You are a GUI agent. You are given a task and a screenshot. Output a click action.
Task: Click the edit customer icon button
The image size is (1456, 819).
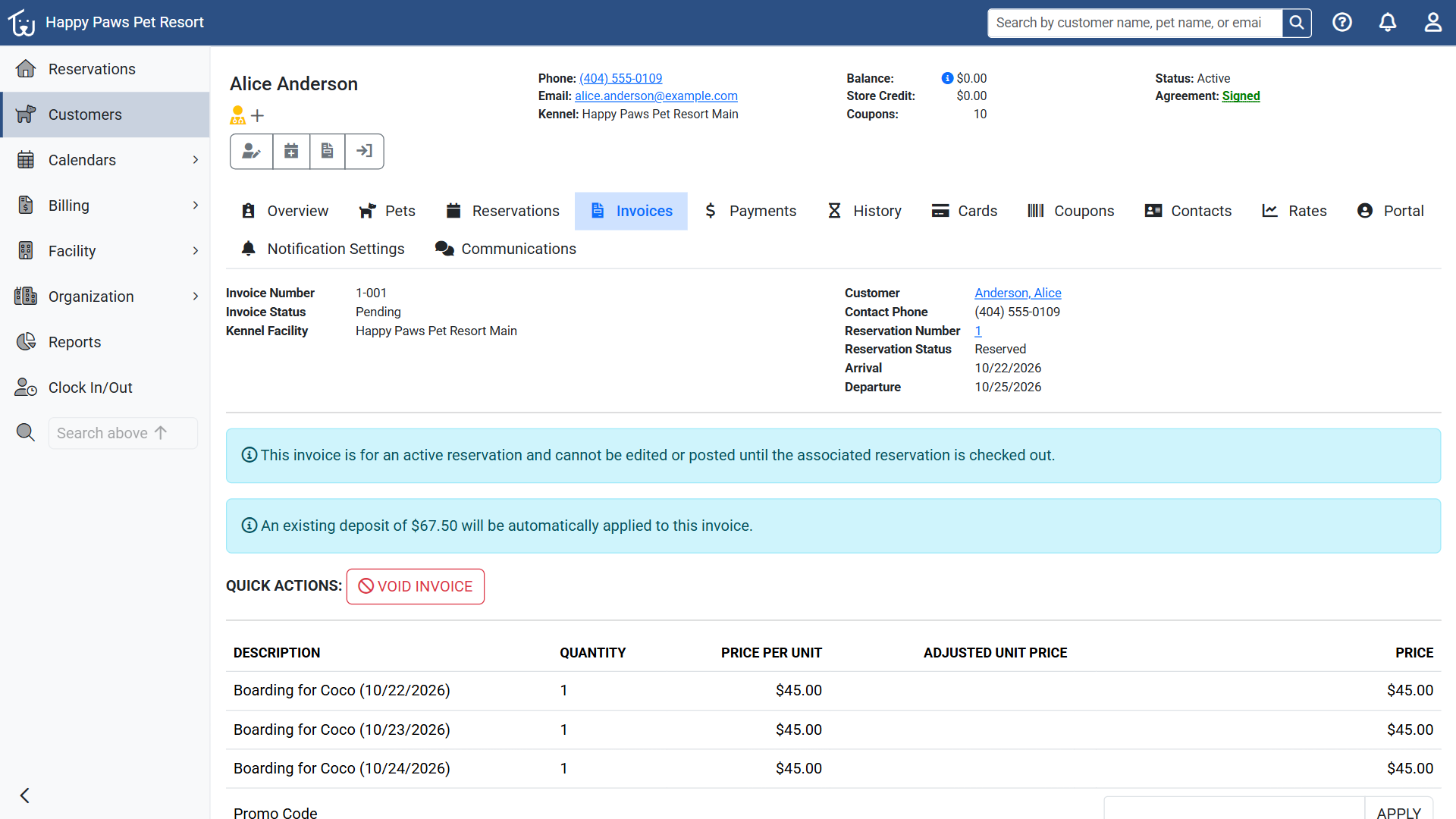pos(251,152)
